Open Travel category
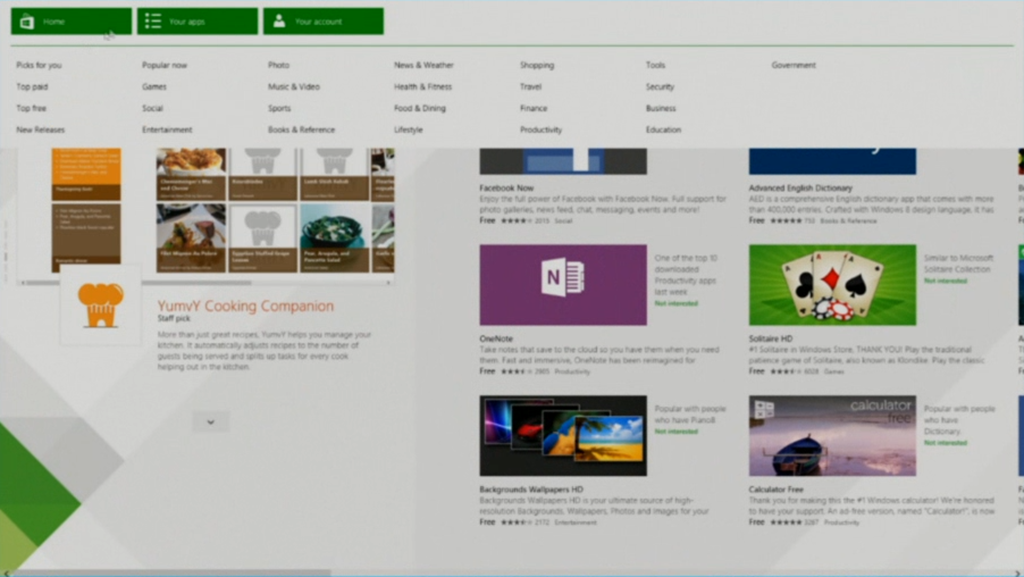Viewport: 1024px width, 577px height. click(530, 87)
